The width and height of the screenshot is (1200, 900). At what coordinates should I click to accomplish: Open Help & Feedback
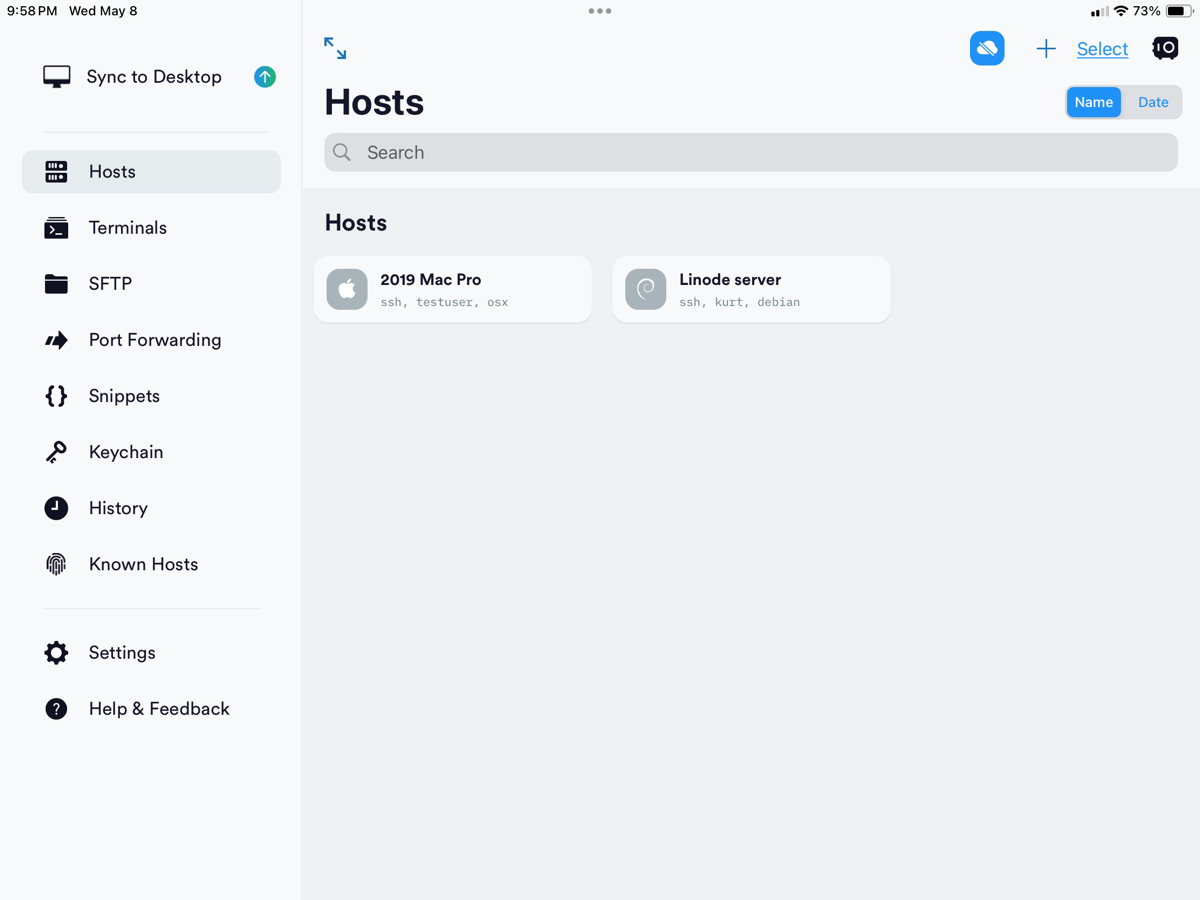click(158, 709)
